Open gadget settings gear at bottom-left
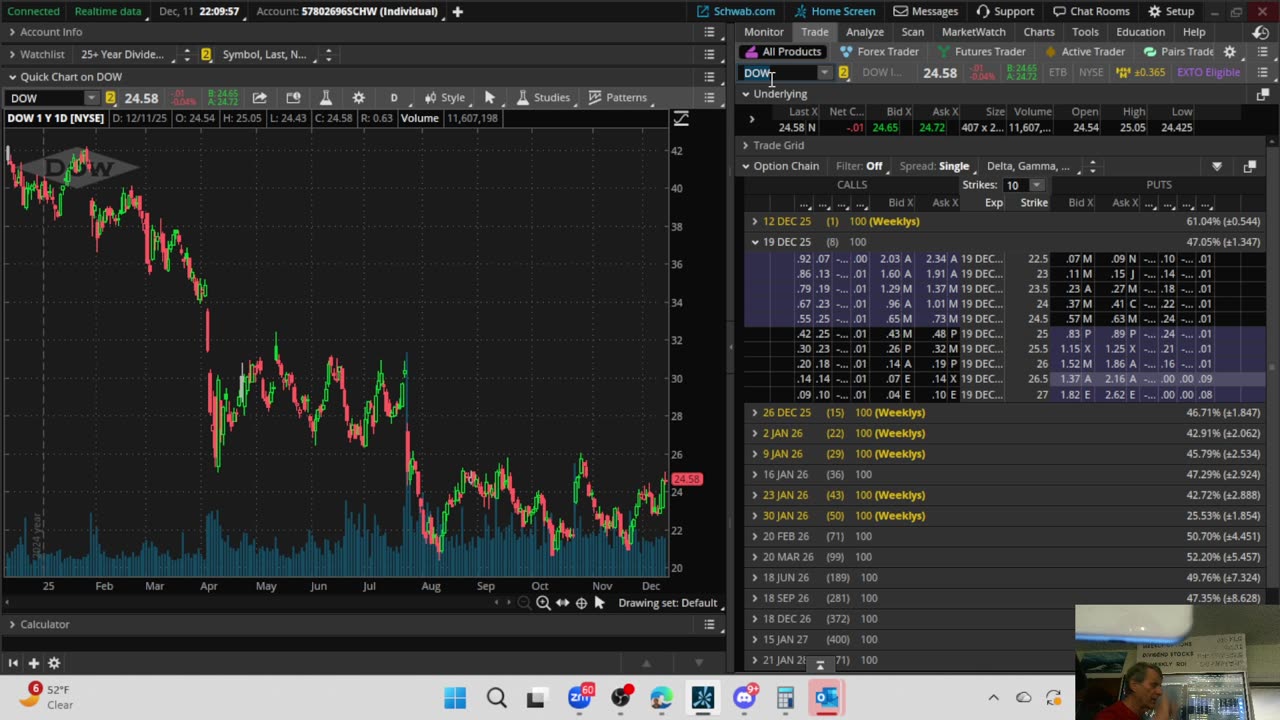The height and width of the screenshot is (720, 1280). 54,663
